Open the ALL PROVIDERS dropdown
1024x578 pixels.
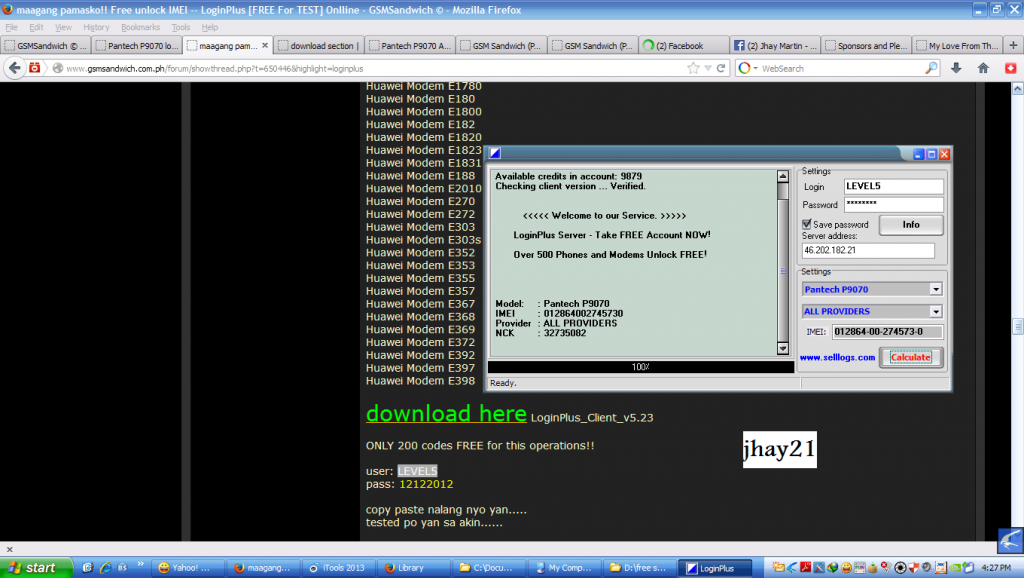[x=935, y=312]
